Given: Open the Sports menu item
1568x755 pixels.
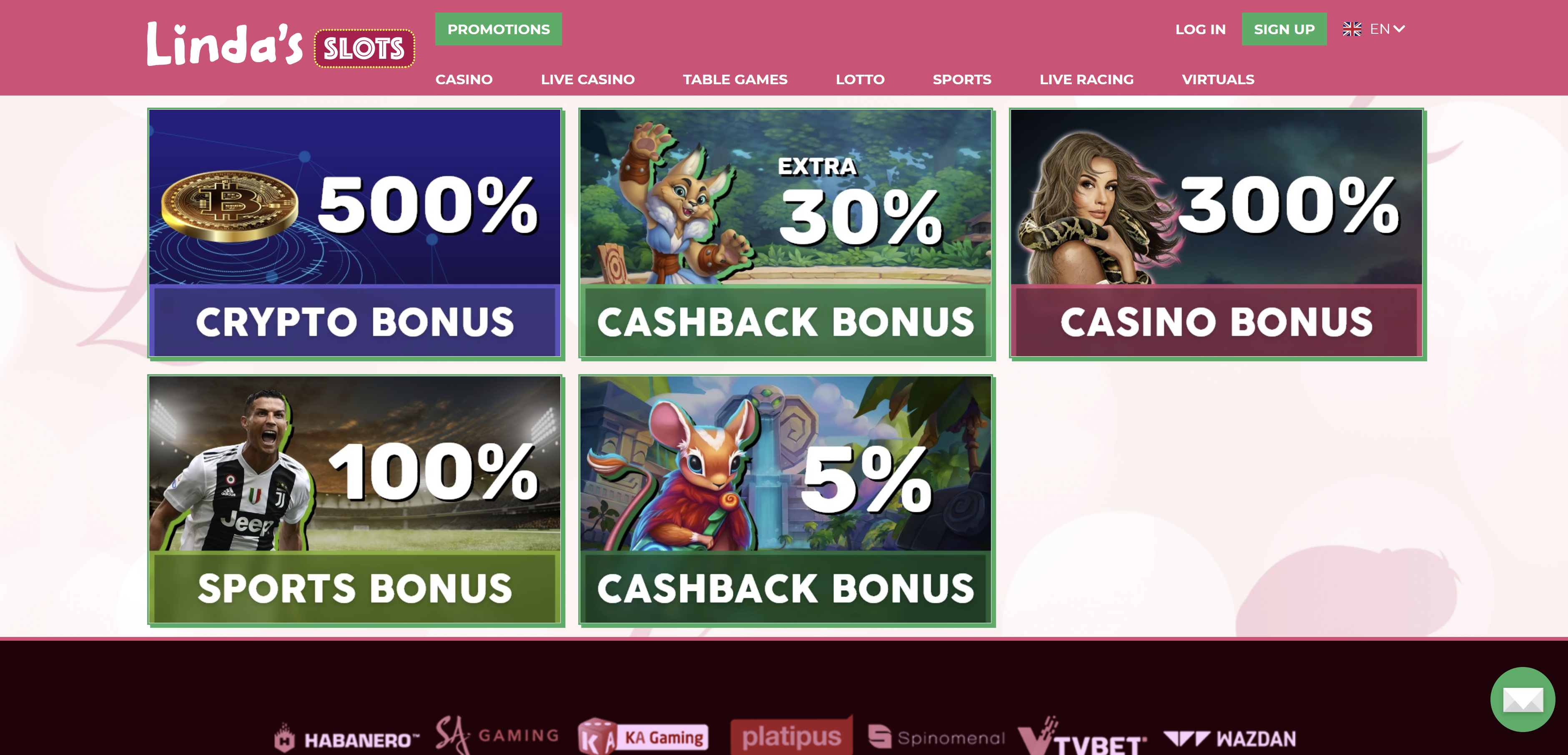Looking at the screenshot, I should 962,79.
